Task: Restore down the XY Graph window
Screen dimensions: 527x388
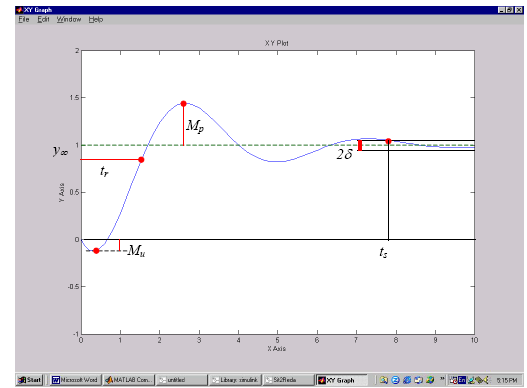Action: point(510,10)
